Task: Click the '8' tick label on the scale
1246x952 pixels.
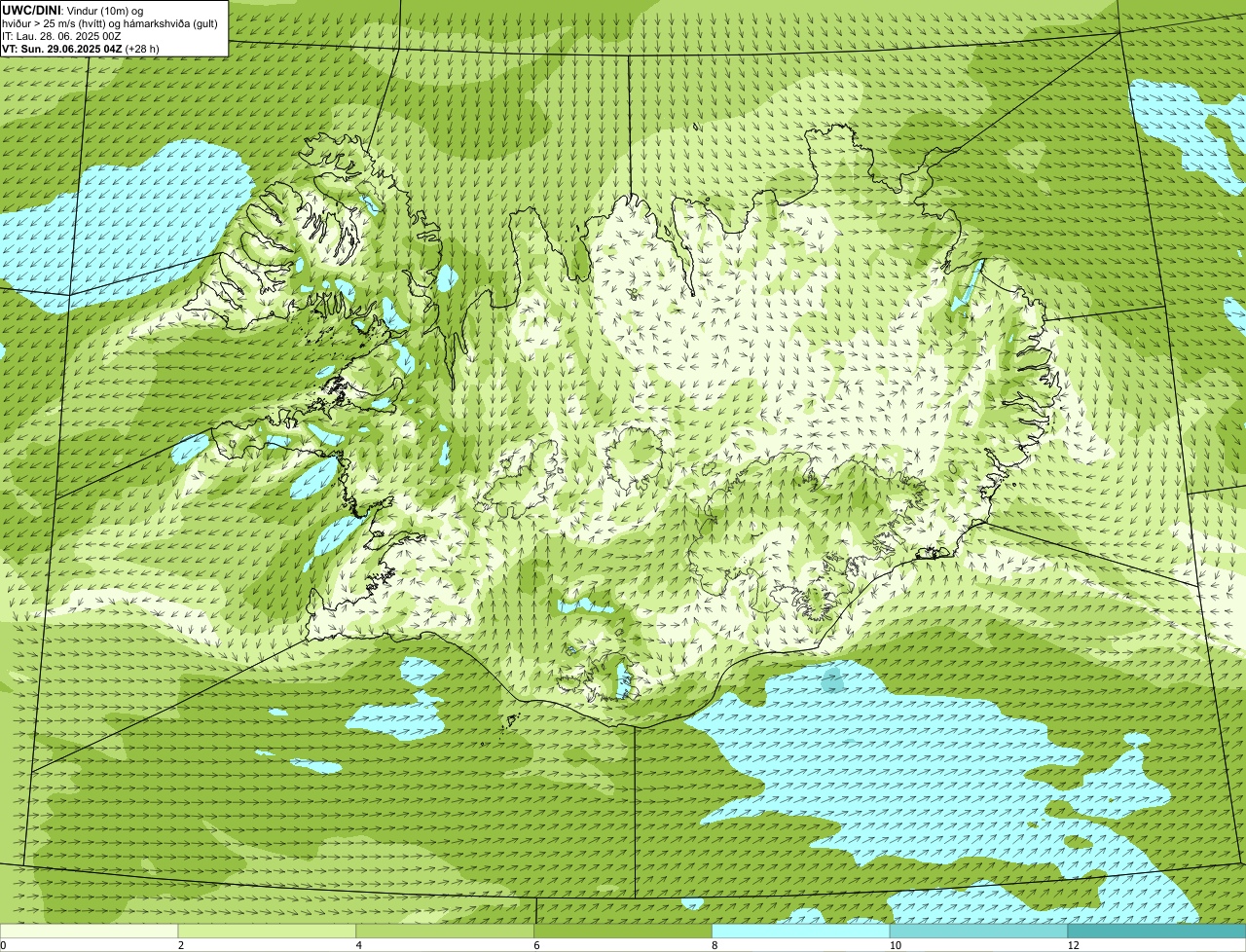Action: click(715, 945)
